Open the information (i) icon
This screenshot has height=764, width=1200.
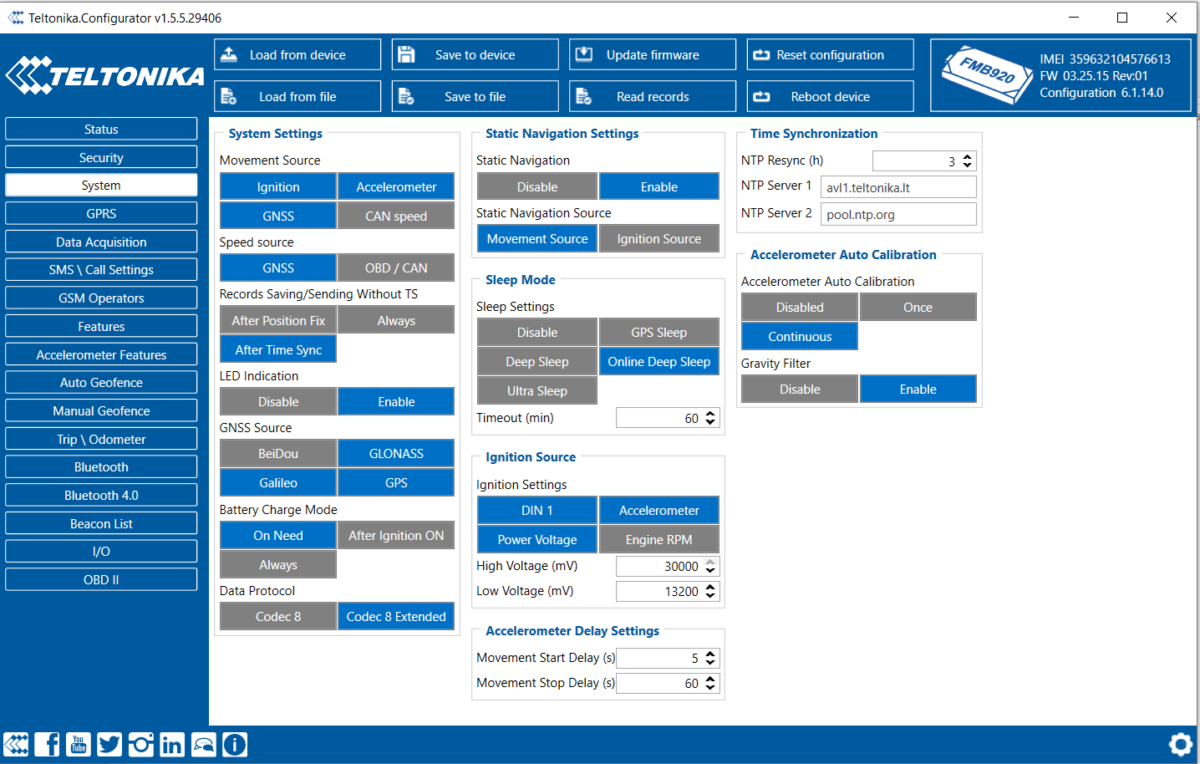tap(235, 744)
